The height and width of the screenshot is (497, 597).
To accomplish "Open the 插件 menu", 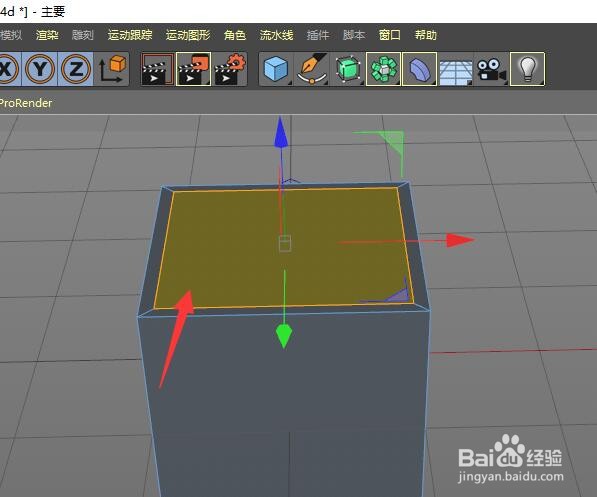I will [318, 35].
